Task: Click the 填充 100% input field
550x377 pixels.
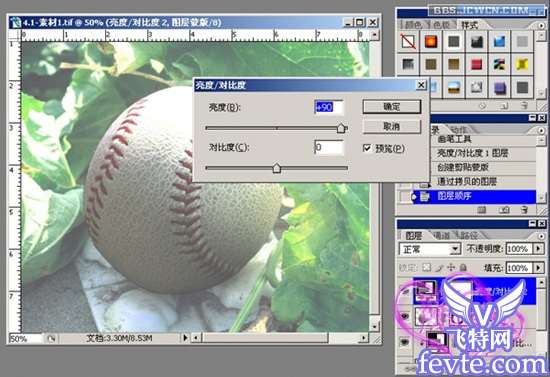Action: [x=519, y=268]
